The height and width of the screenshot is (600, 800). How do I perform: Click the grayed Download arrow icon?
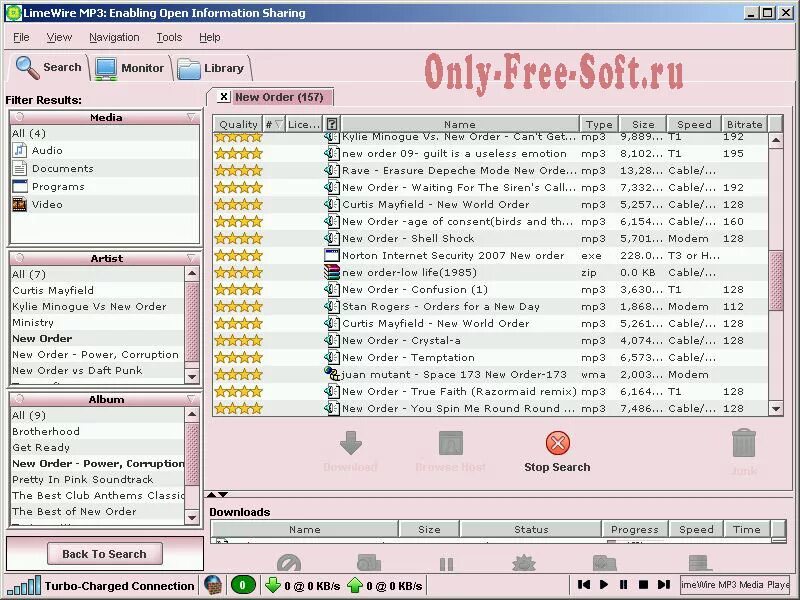pyautogui.click(x=351, y=443)
